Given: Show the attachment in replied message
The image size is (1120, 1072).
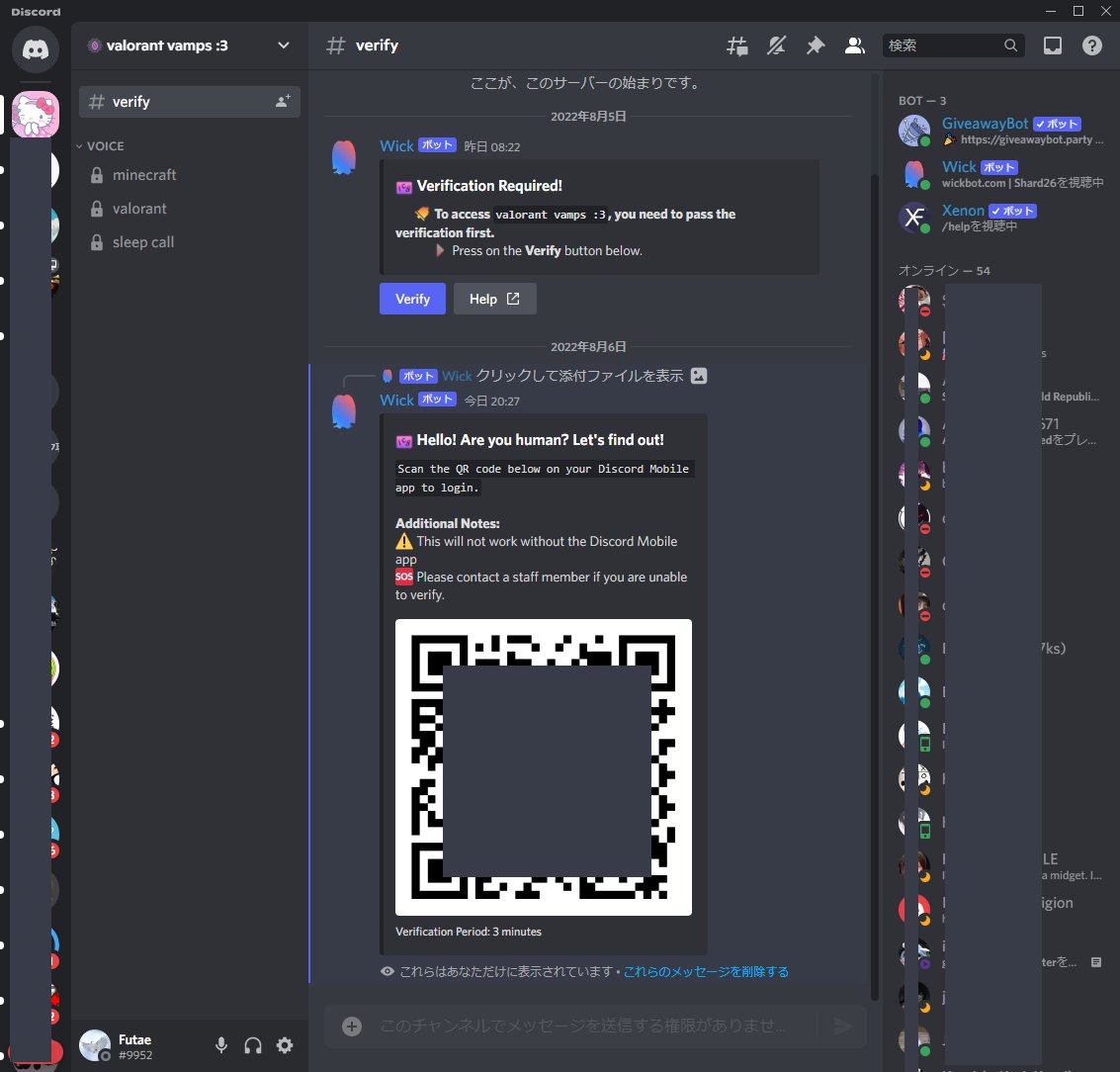Looking at the screenshot, I should [x=579, y=376].
